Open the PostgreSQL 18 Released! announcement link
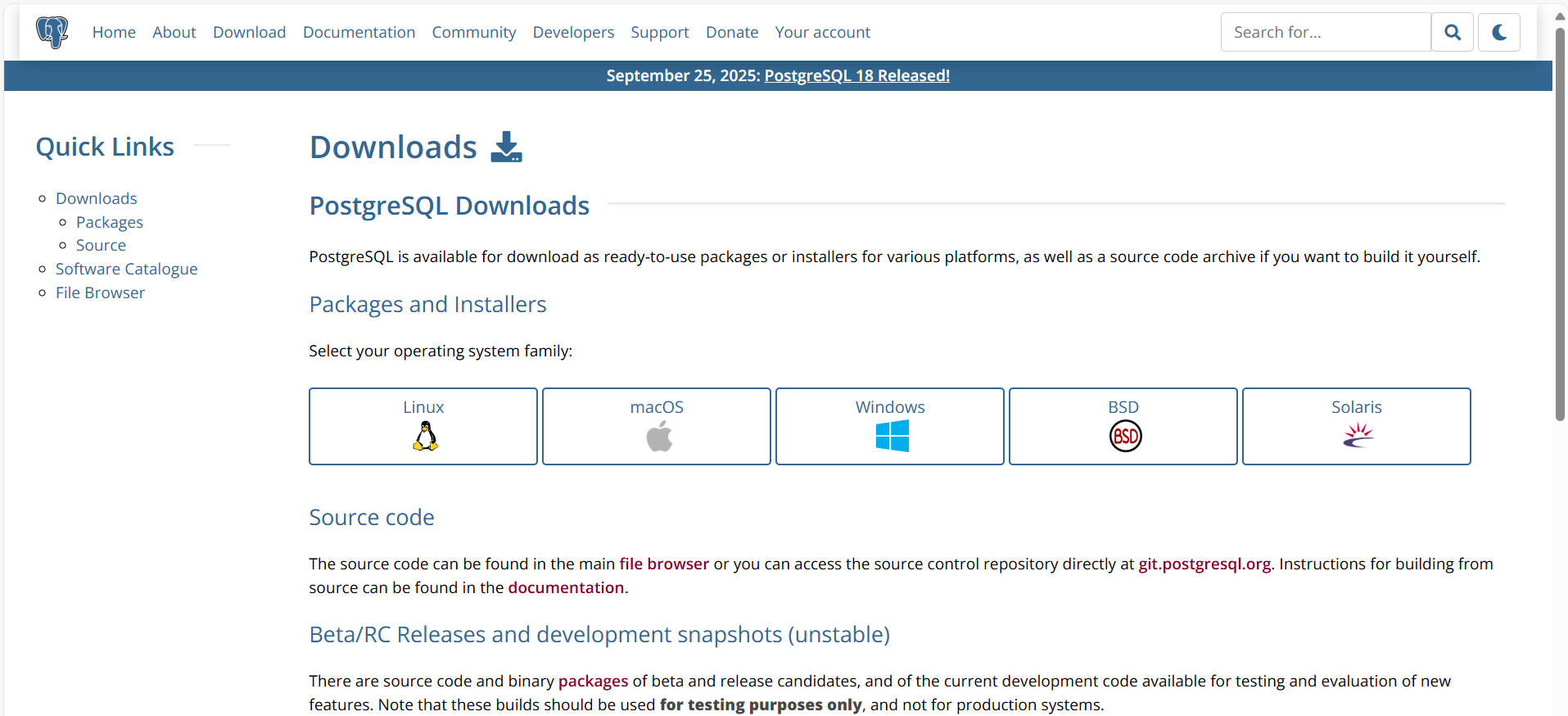Viewport: 1568px width, 716px height. (857, 75)
